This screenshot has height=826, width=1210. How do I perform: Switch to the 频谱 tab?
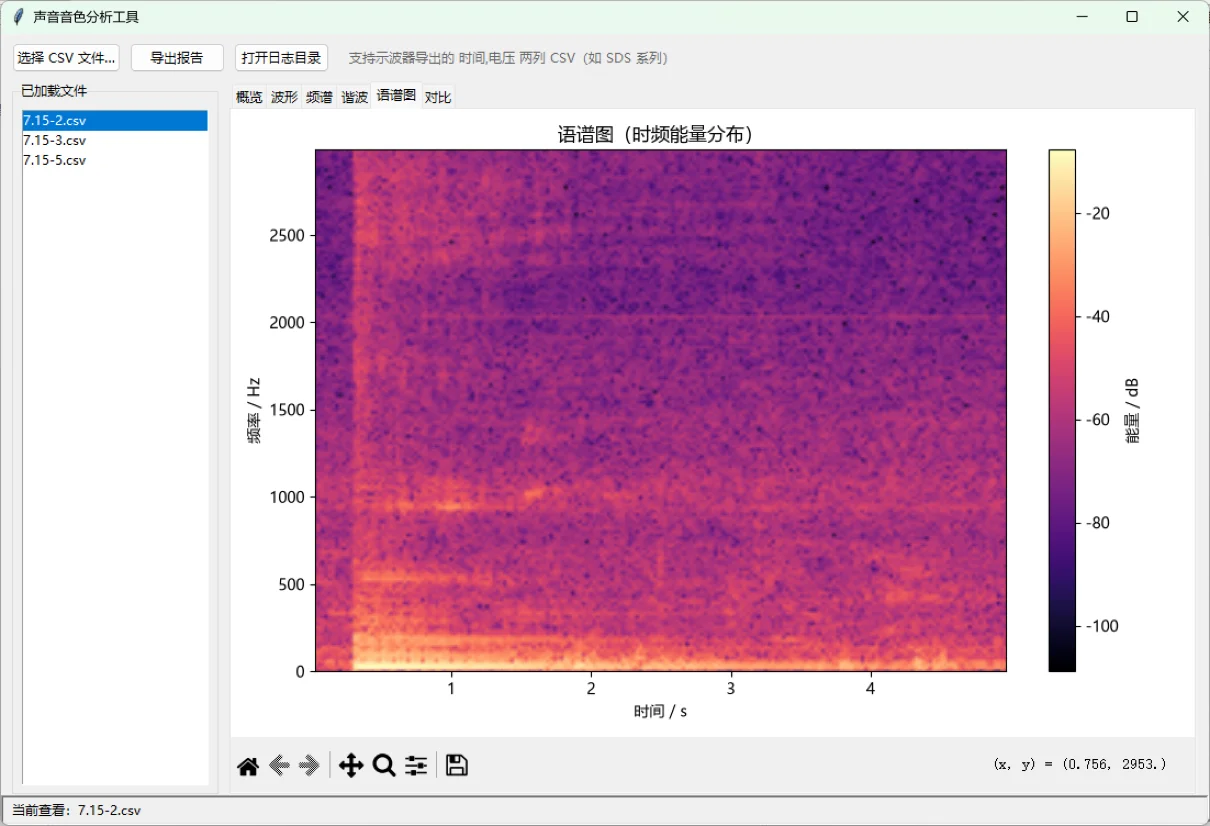[319, 97]
